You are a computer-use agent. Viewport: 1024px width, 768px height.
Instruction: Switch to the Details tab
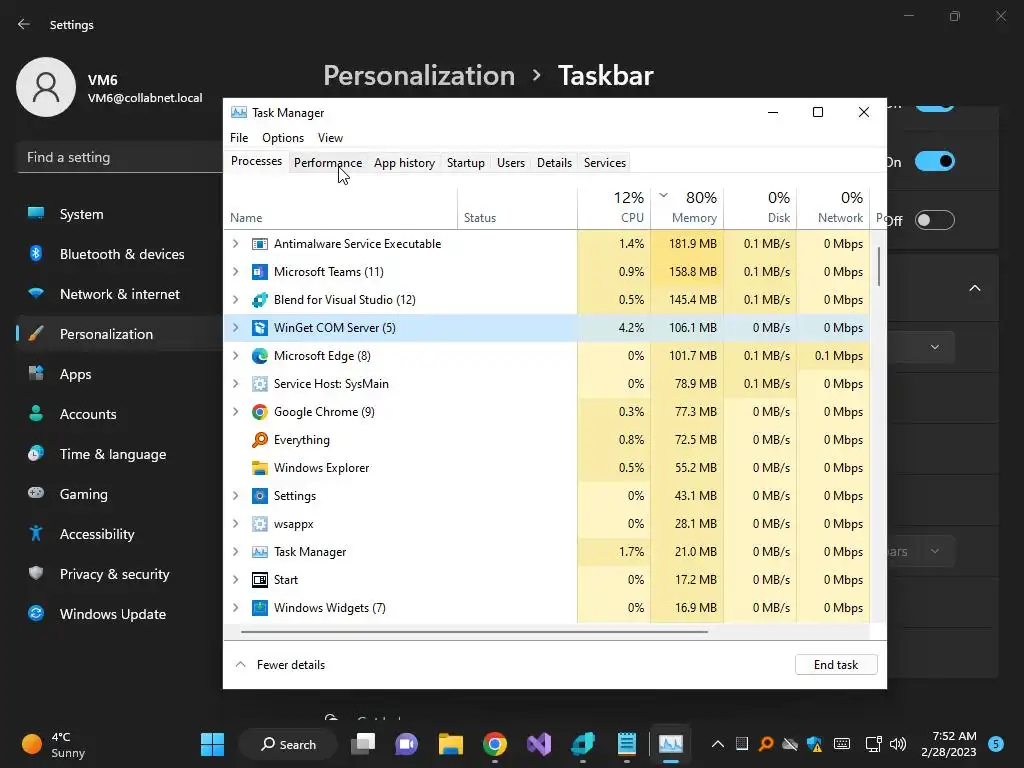click(554, 163)
